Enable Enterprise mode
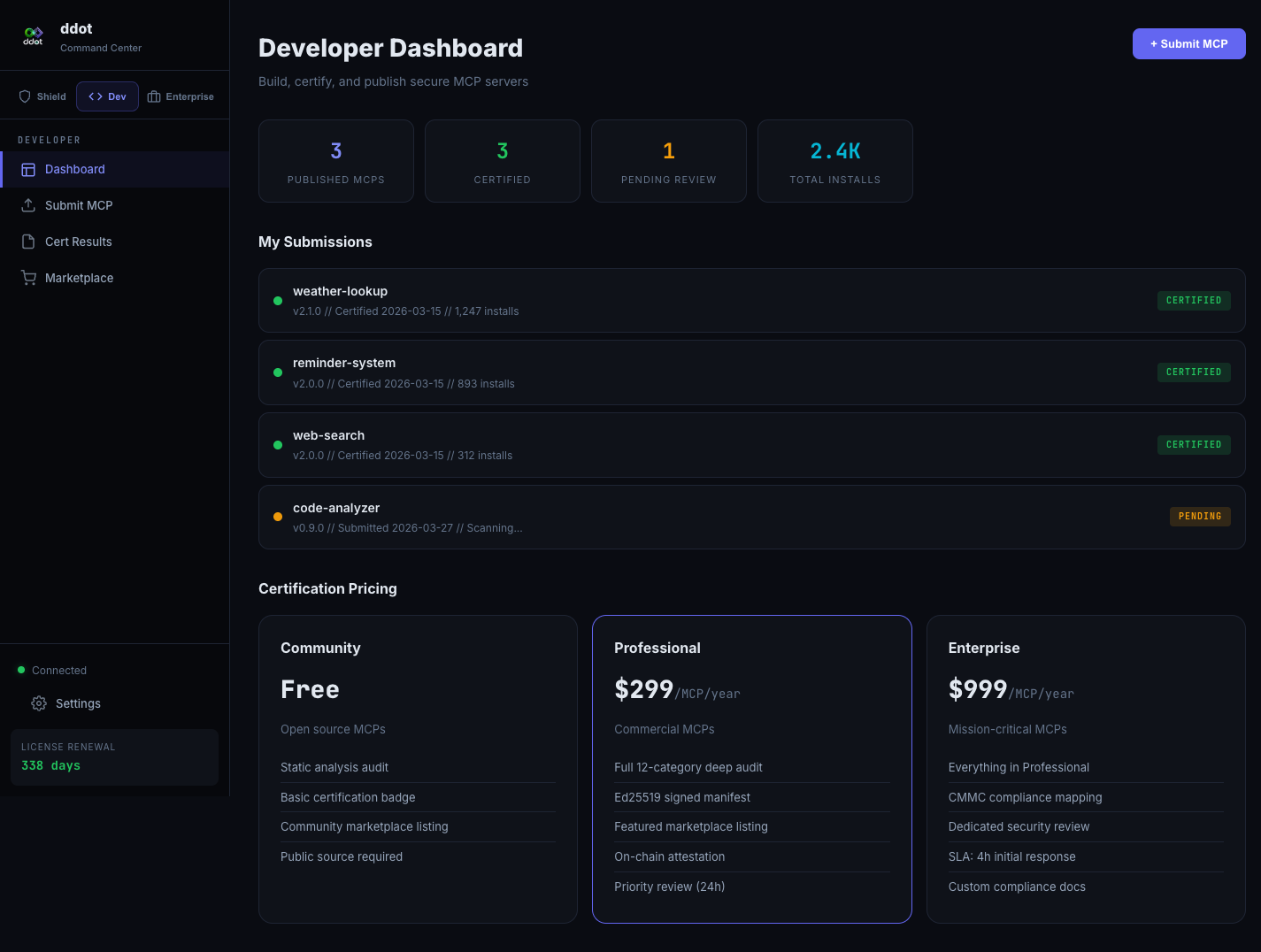1261x952 pixels. (181, 96)
